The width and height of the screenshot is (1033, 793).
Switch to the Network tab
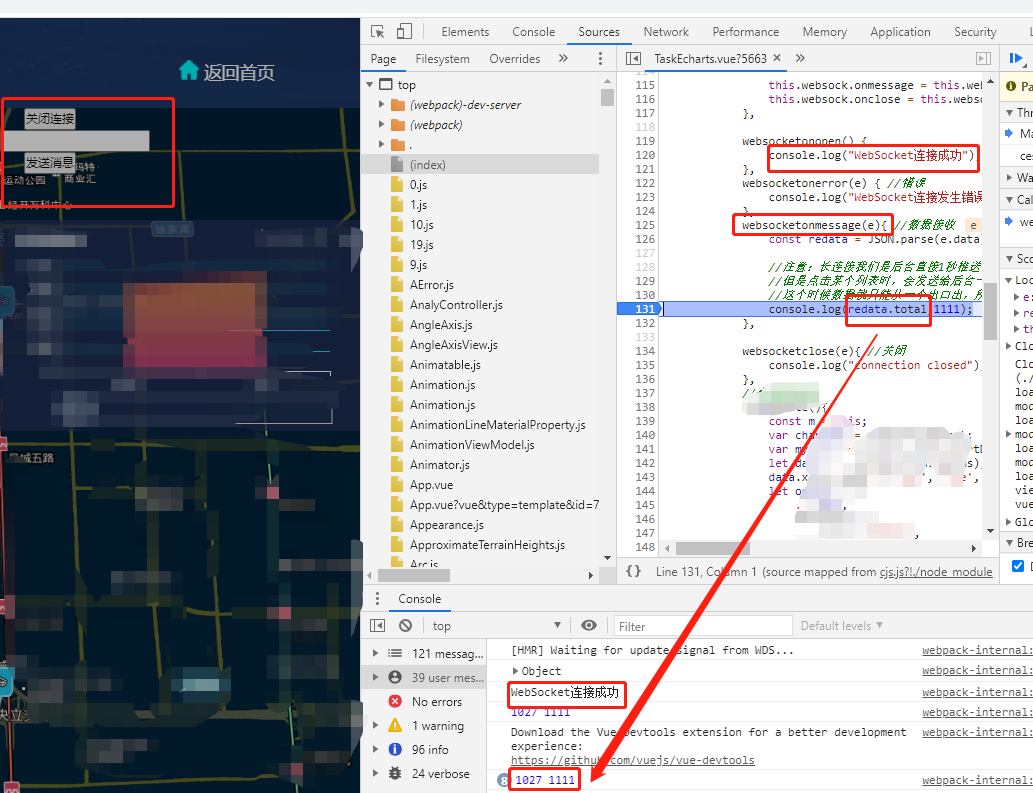pos(666,32)
